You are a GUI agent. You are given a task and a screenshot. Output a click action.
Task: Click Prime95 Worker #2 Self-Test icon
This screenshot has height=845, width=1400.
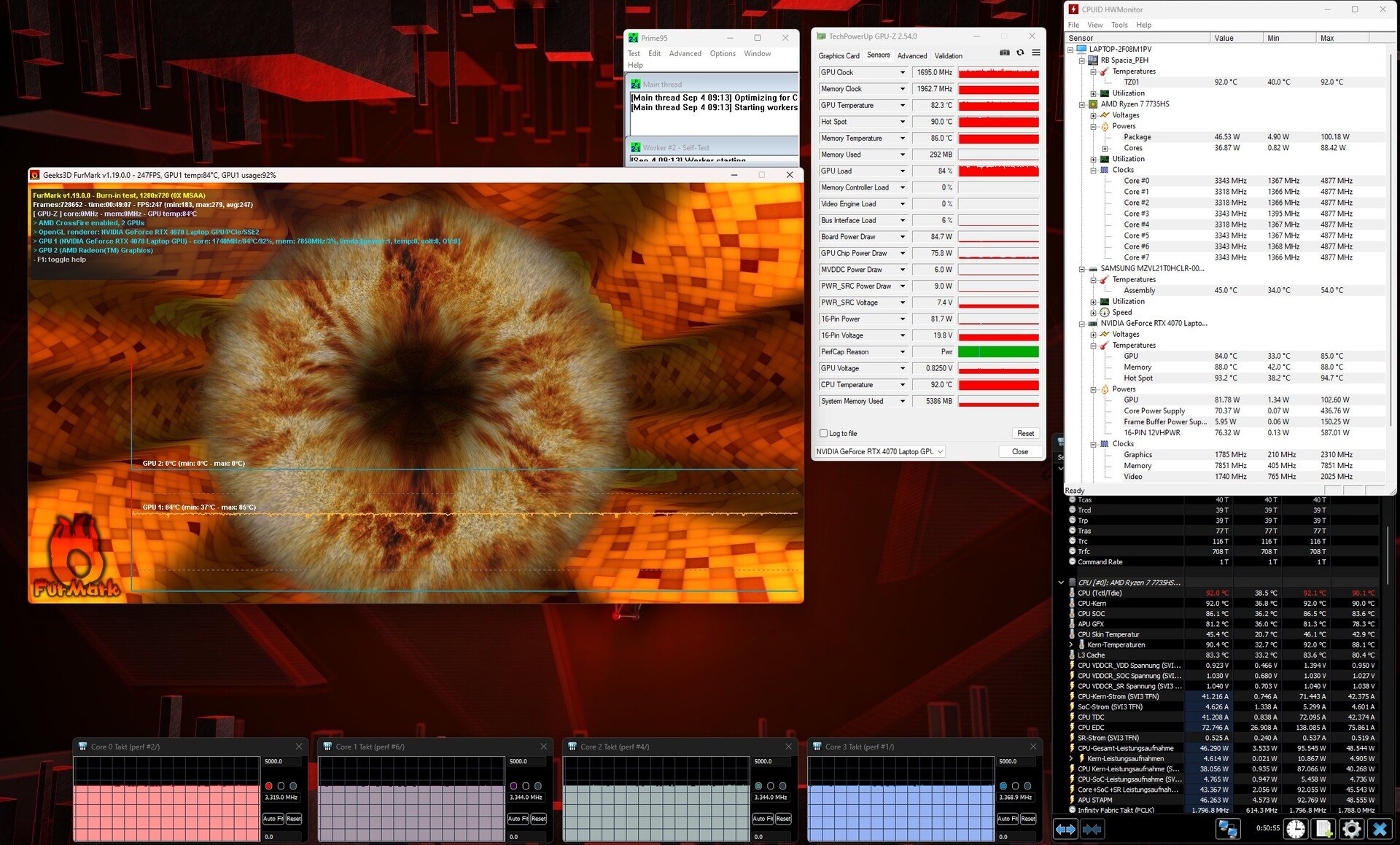pos(636,147)
